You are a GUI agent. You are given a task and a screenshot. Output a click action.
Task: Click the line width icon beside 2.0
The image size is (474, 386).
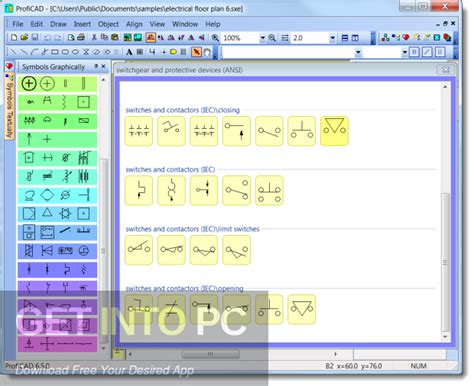(x=284, y=38)
